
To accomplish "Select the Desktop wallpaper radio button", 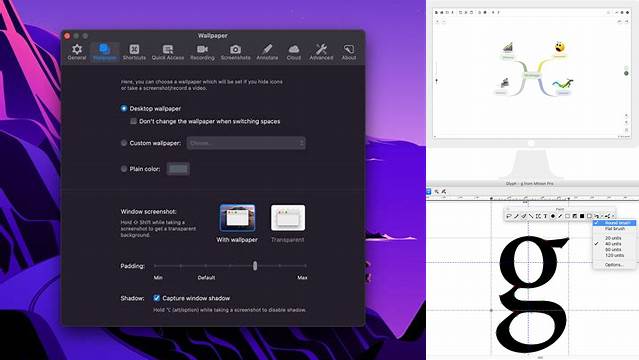I will (x=124, y=108).
